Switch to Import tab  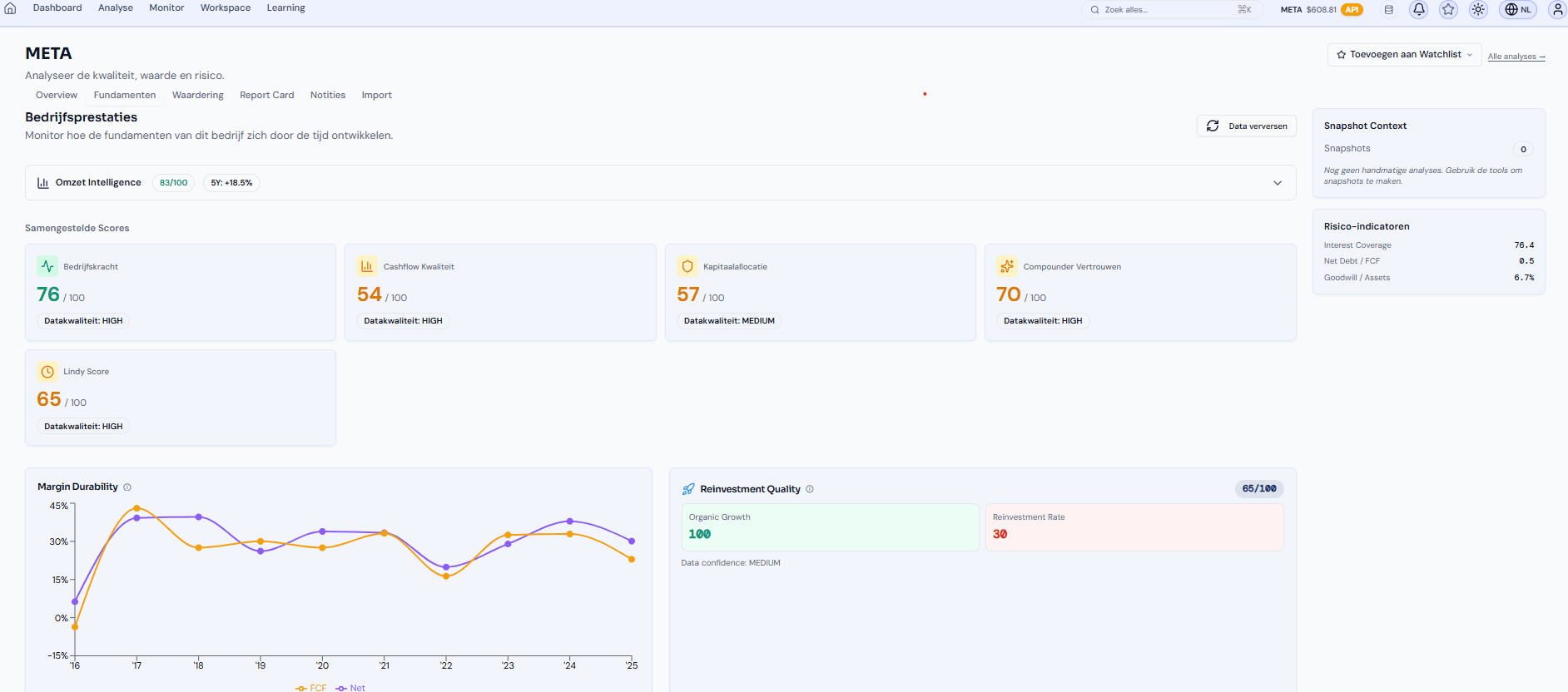[376, 95]
